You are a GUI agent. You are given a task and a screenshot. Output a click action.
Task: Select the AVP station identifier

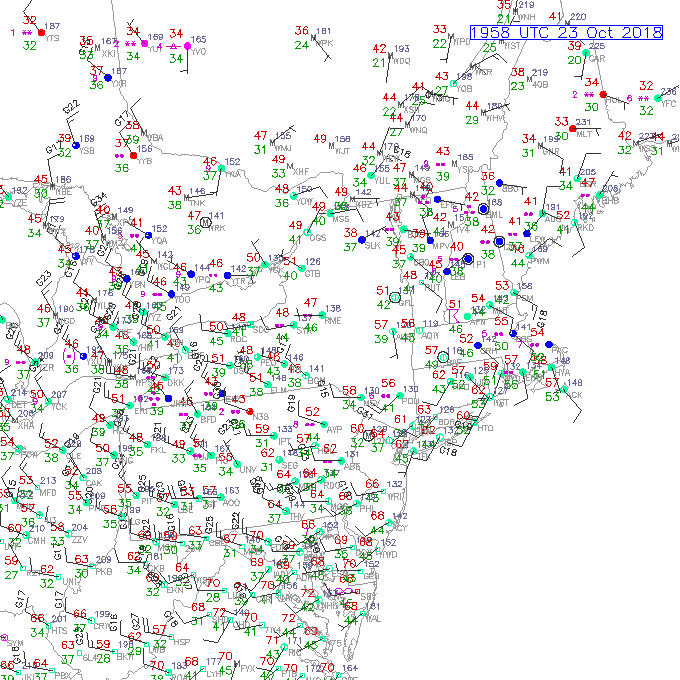tap(334, 430)
